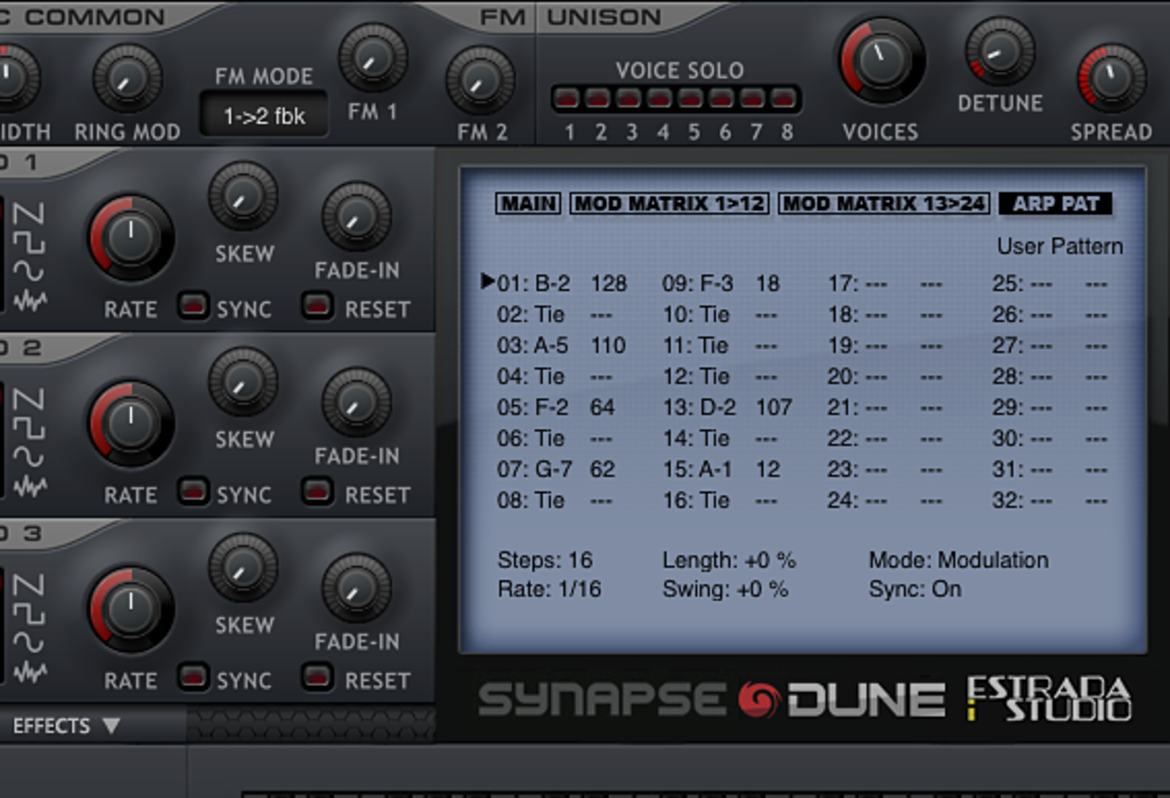Click the RING MOD knob
The image size is (1170, 798).
127,78
